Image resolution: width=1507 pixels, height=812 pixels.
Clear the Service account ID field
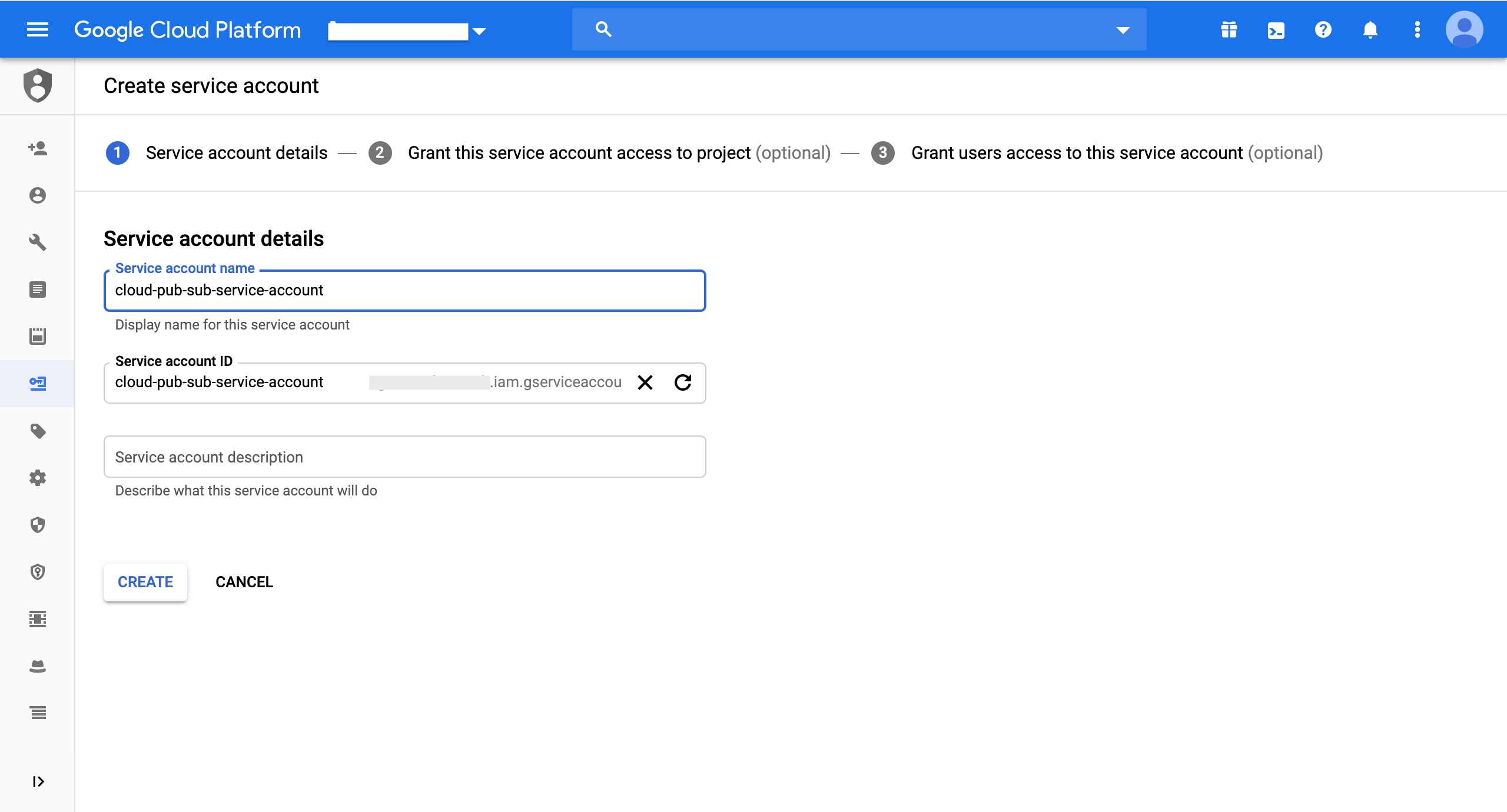click(x=645, y=382)
